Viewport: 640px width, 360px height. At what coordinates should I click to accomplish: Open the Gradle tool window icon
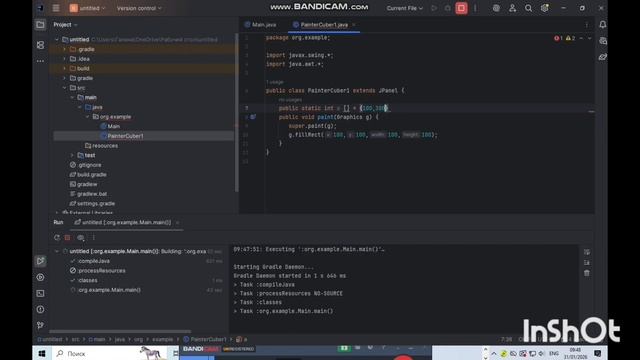click(602, 57)
